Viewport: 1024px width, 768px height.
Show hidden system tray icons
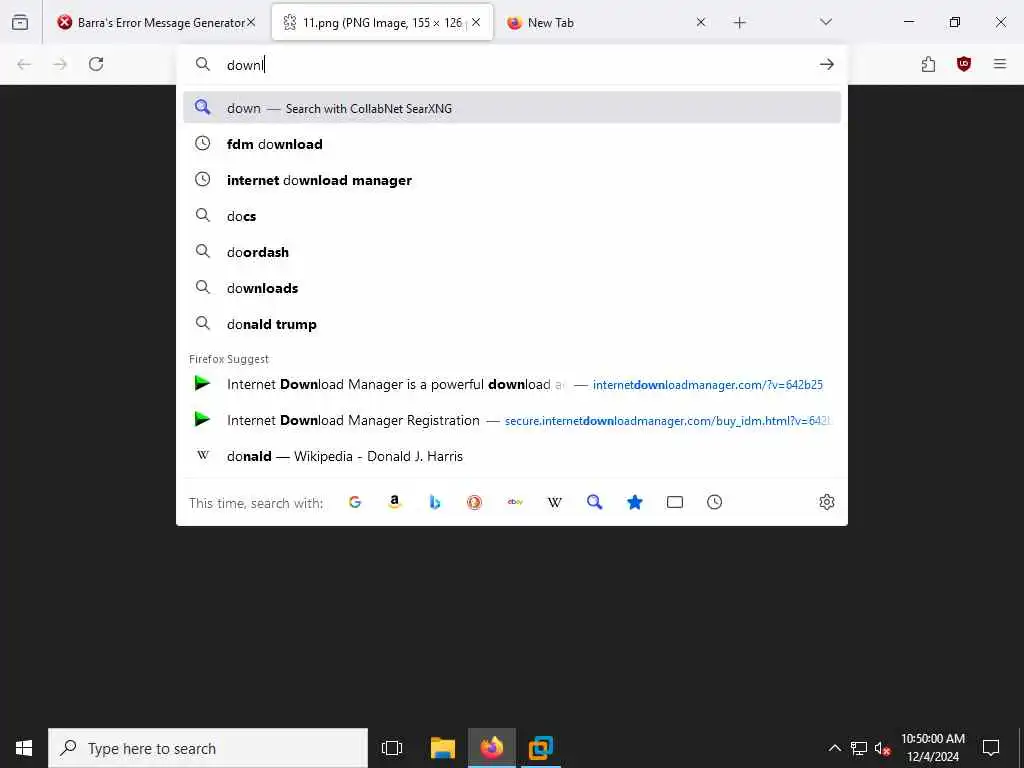835,748
